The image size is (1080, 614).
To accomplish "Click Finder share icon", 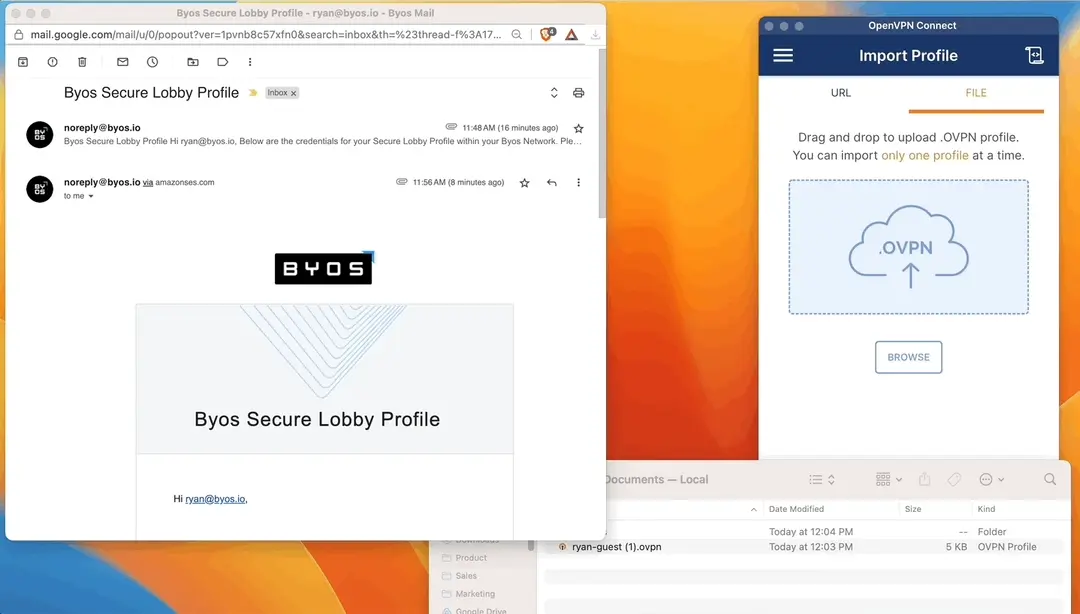I will click(924, 479).
